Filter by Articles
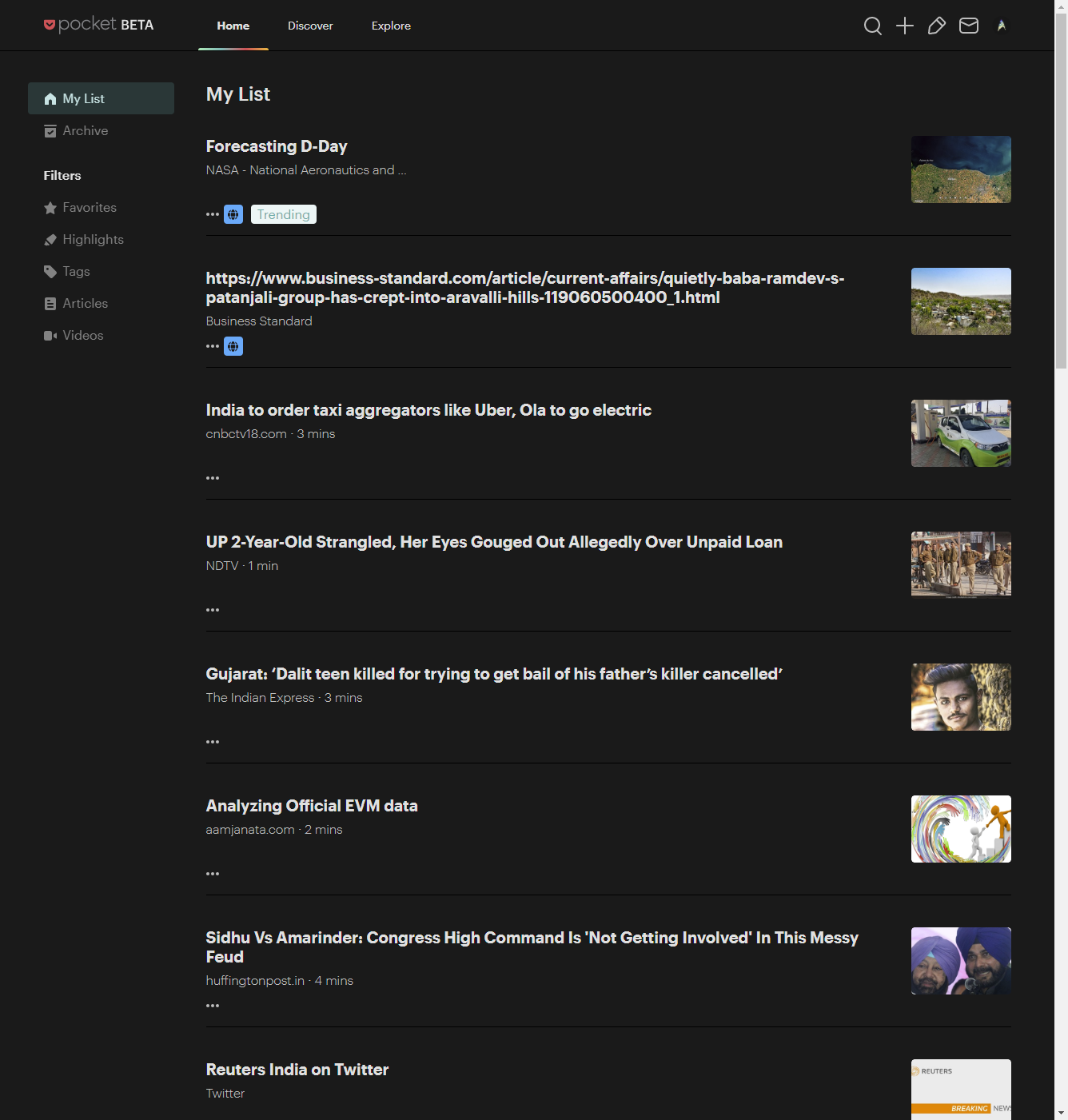Screen dimensions: 1068x1120 pyautogui.click(x=101, y=304)
